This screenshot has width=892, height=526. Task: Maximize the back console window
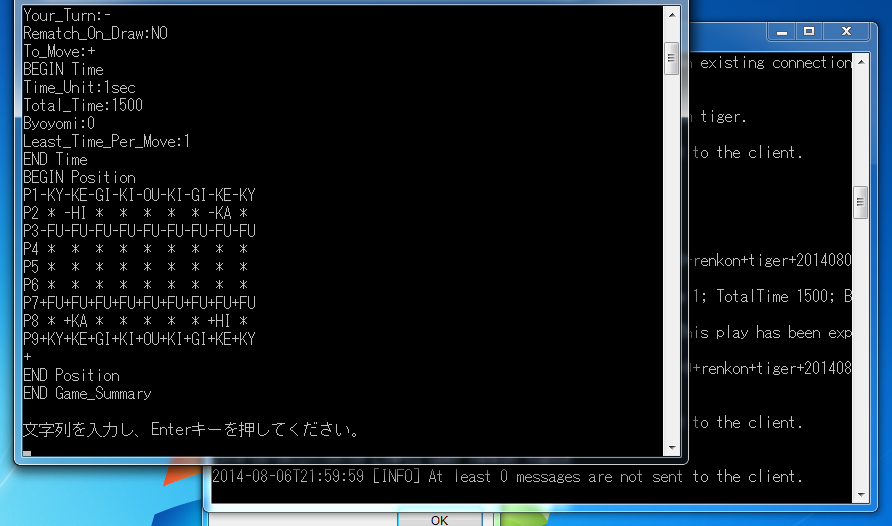click(x=809, y=32)
